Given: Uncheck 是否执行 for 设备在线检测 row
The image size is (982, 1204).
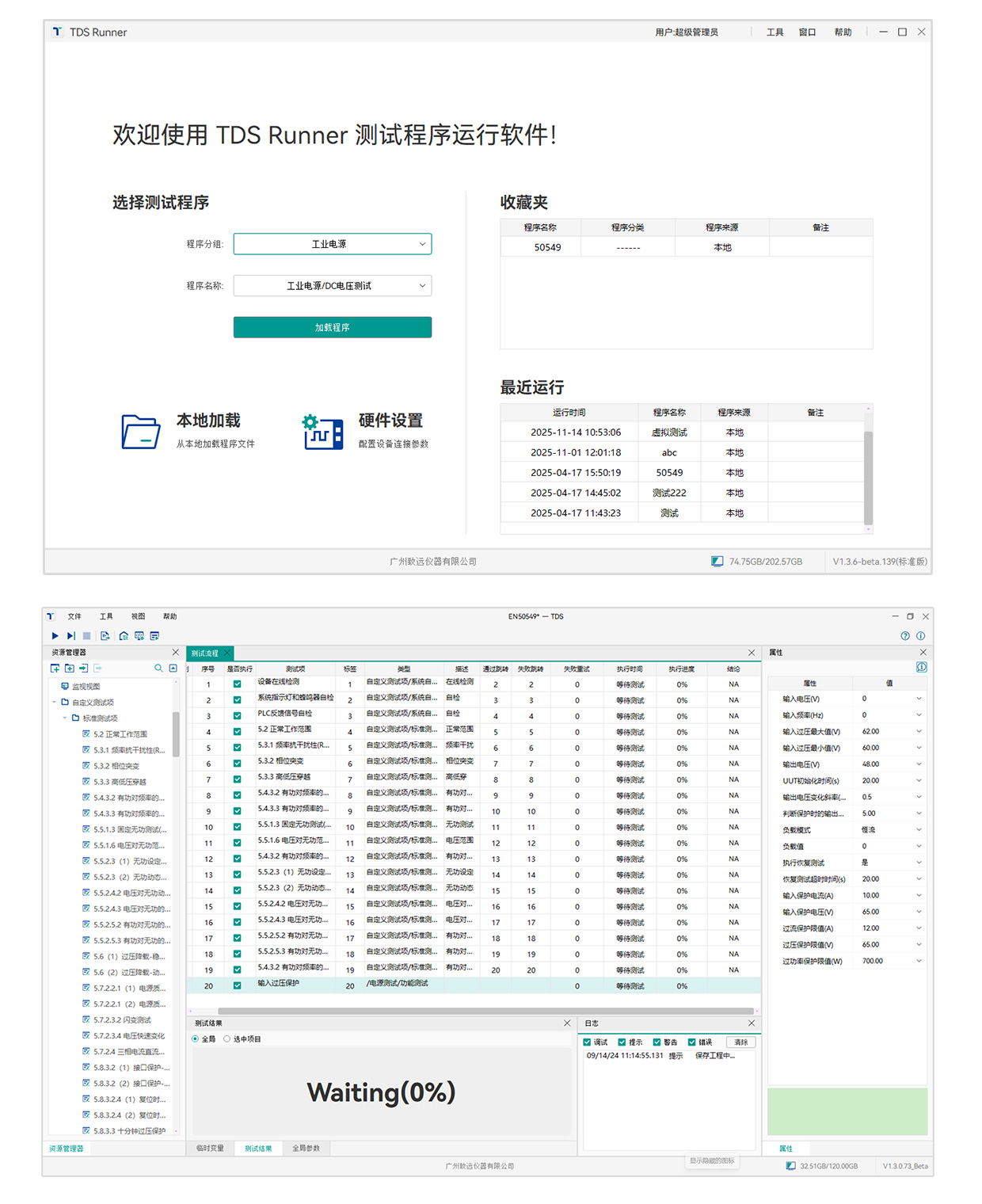Looking at the screenshot, I should 237,684.
